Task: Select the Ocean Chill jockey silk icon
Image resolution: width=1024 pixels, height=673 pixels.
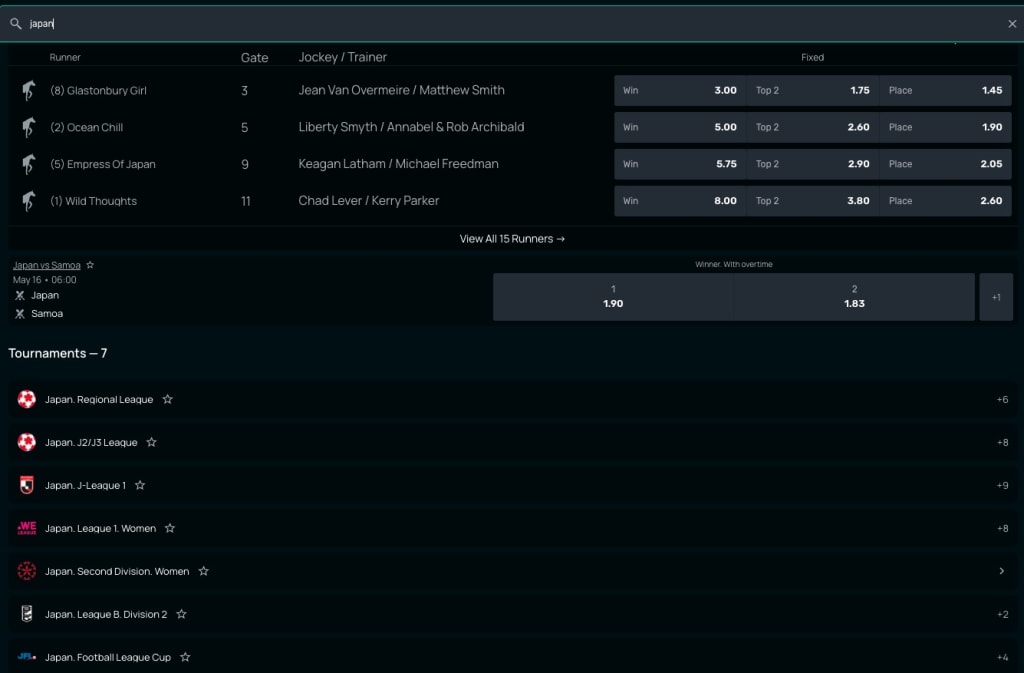Action: pos(28,127)
